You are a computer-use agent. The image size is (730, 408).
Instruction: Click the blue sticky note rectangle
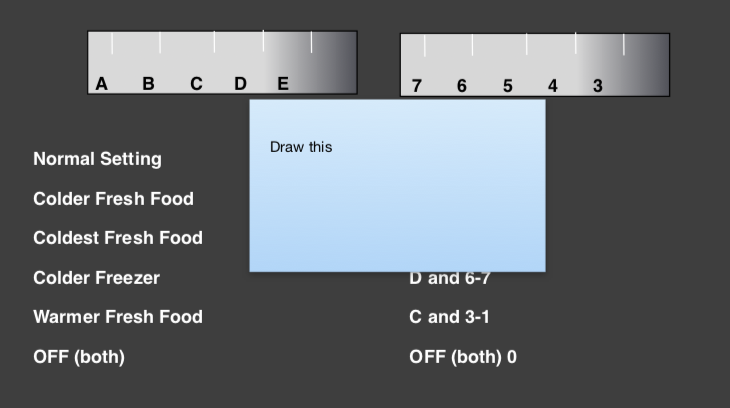(x=398, y=185)
